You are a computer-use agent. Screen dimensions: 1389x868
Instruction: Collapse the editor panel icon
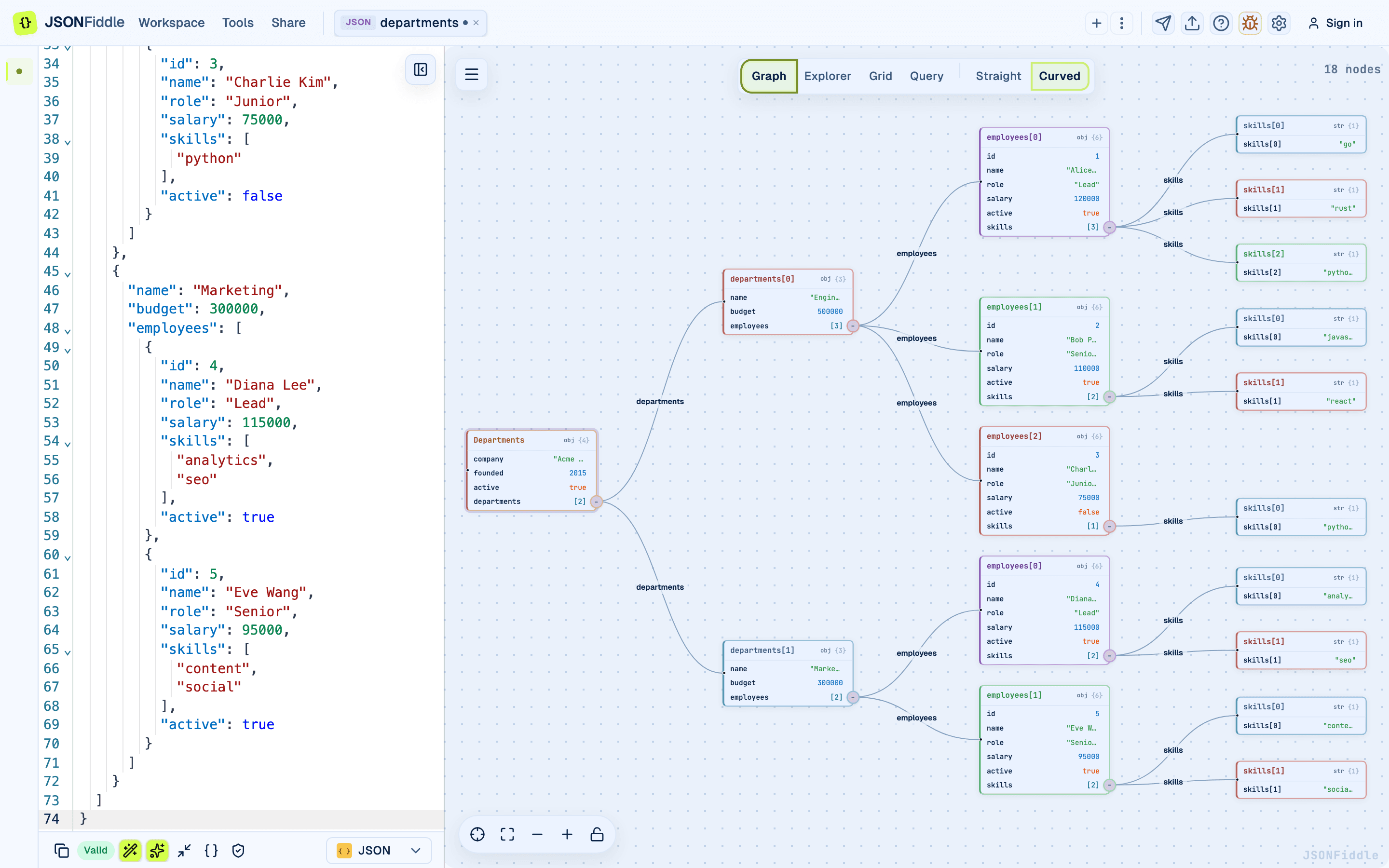(x=420, y=70)
